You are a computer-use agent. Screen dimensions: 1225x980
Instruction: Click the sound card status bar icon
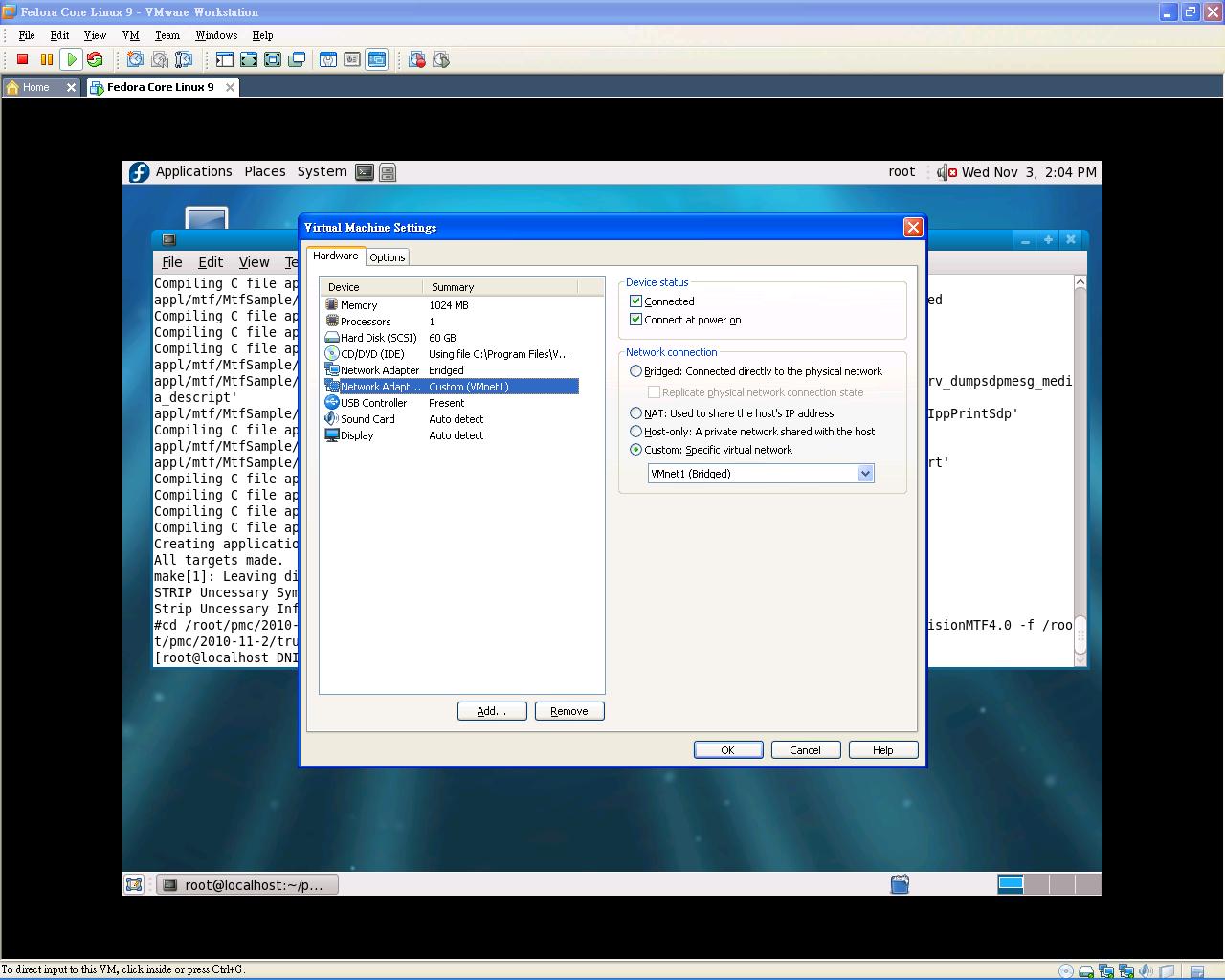[x=1147, y=971]
